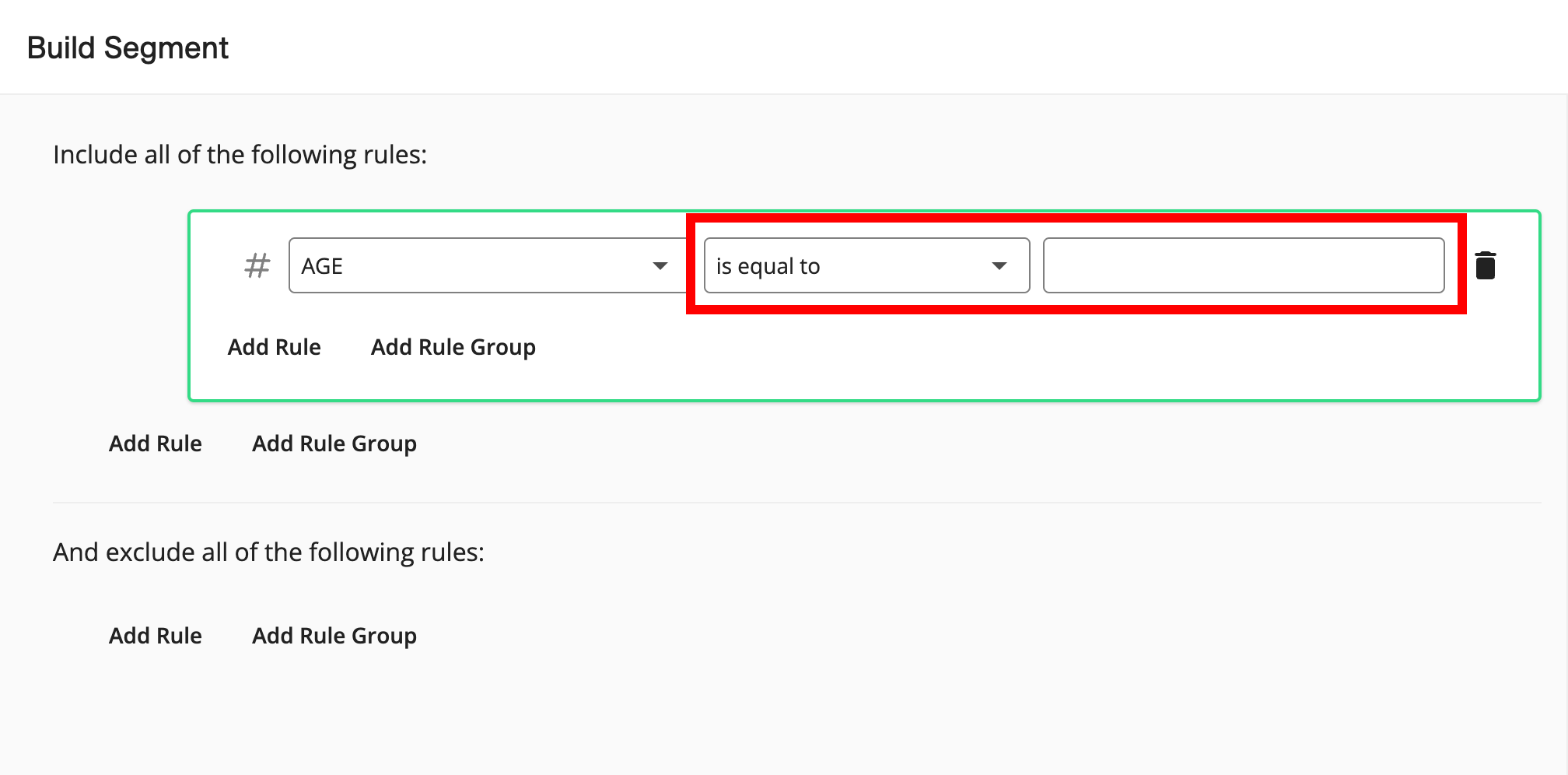Add Rule Group under the exclude section
The image size is (1568, 775).
(334, 636)
